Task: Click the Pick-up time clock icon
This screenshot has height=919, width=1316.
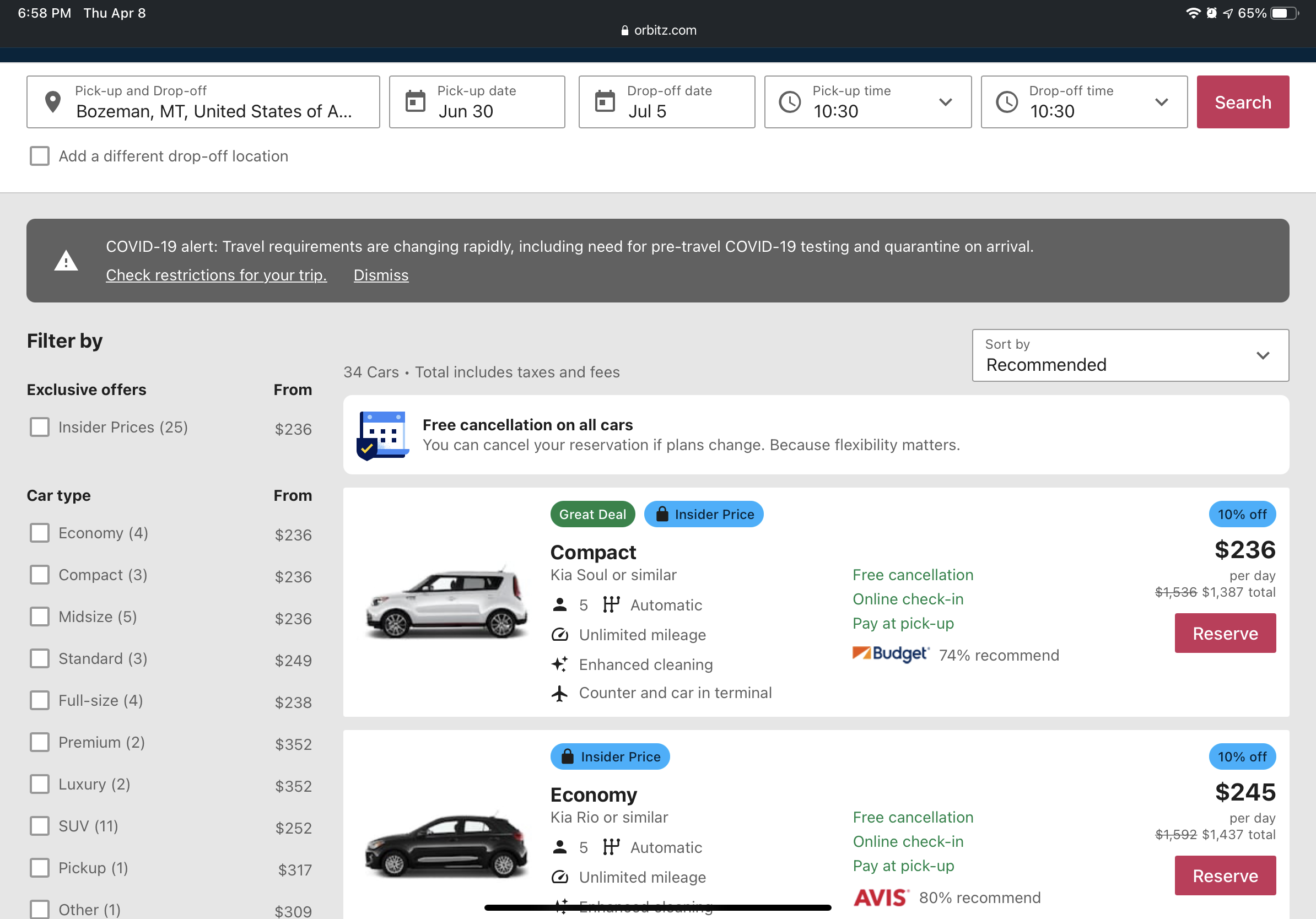Action: pos(790,102)
